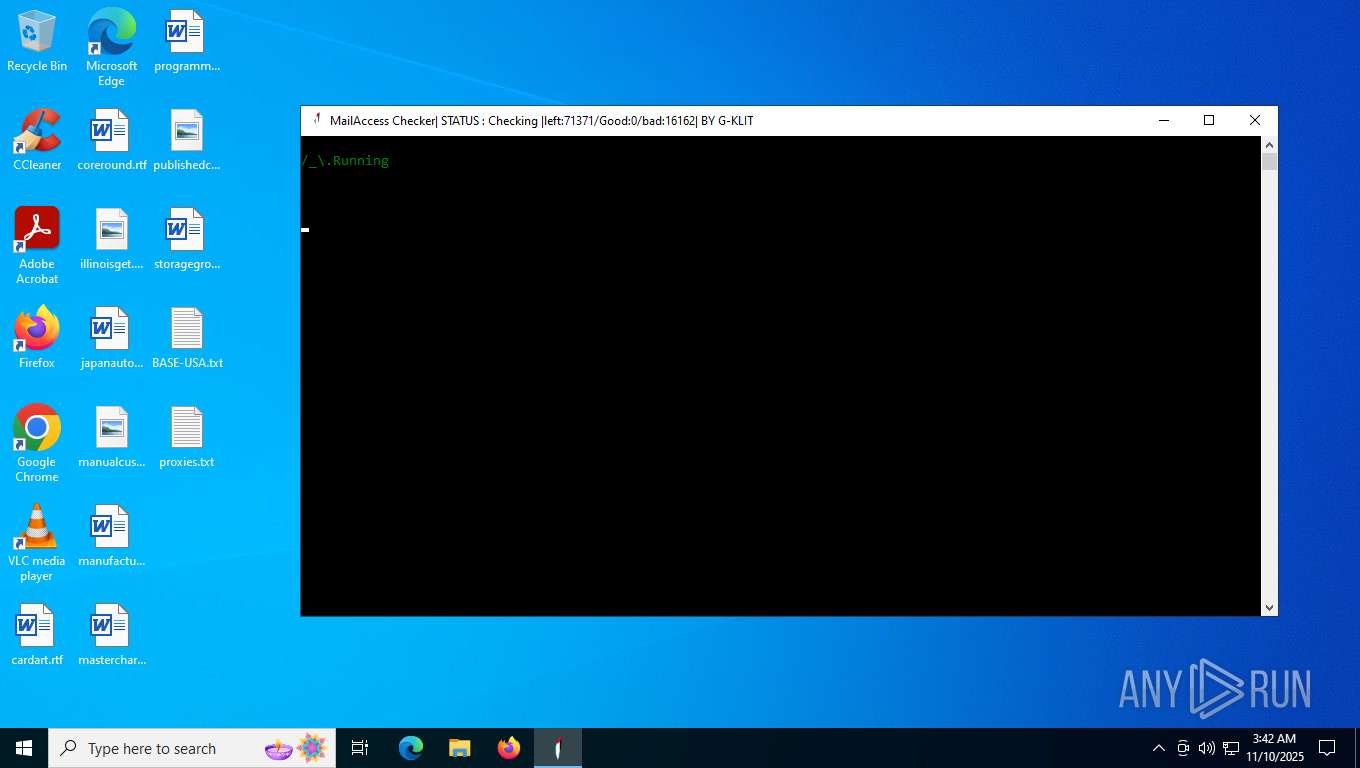Select the masterchar... Word document icon
Screen dimensions: 1360x768
coord(111,635)
